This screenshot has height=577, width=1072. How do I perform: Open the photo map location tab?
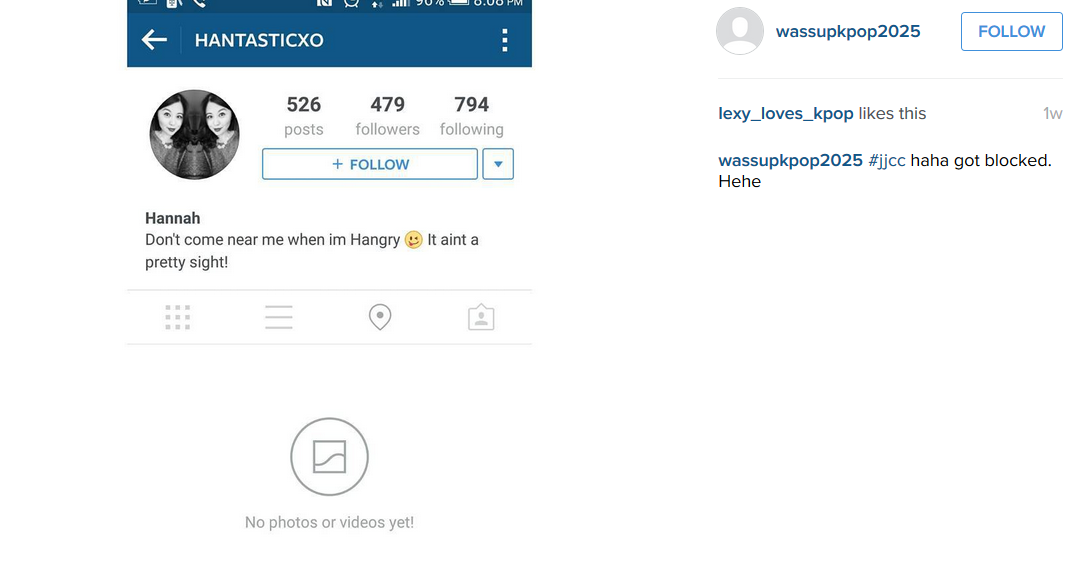[380, 317]
